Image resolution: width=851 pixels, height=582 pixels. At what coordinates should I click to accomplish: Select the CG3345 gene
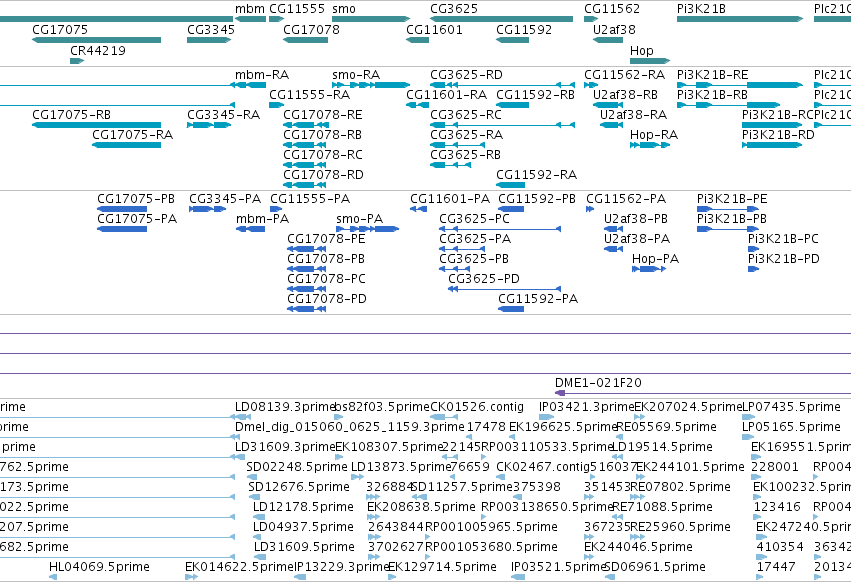[209, 40]
